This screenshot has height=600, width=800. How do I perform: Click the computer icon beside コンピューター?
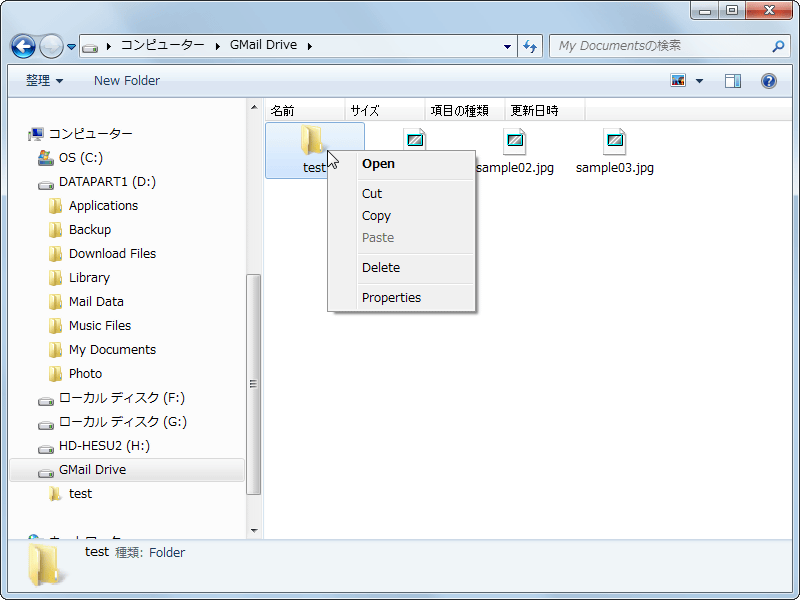[36, 134]
